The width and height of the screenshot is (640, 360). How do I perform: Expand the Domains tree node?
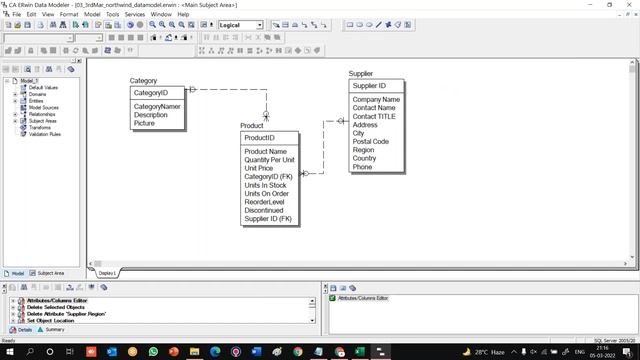click(16, 94)
